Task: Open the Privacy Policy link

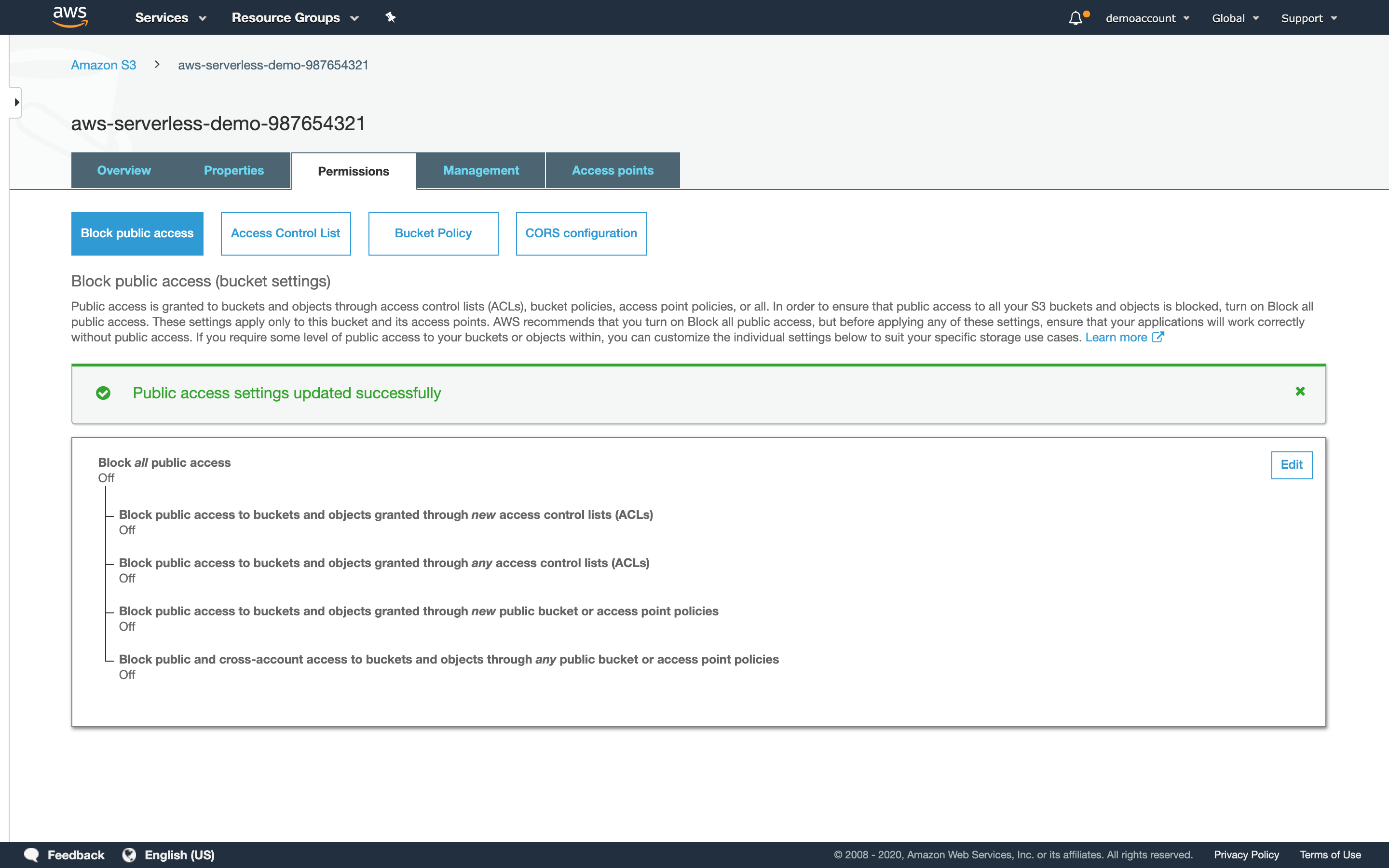Action: [1246, 855]
